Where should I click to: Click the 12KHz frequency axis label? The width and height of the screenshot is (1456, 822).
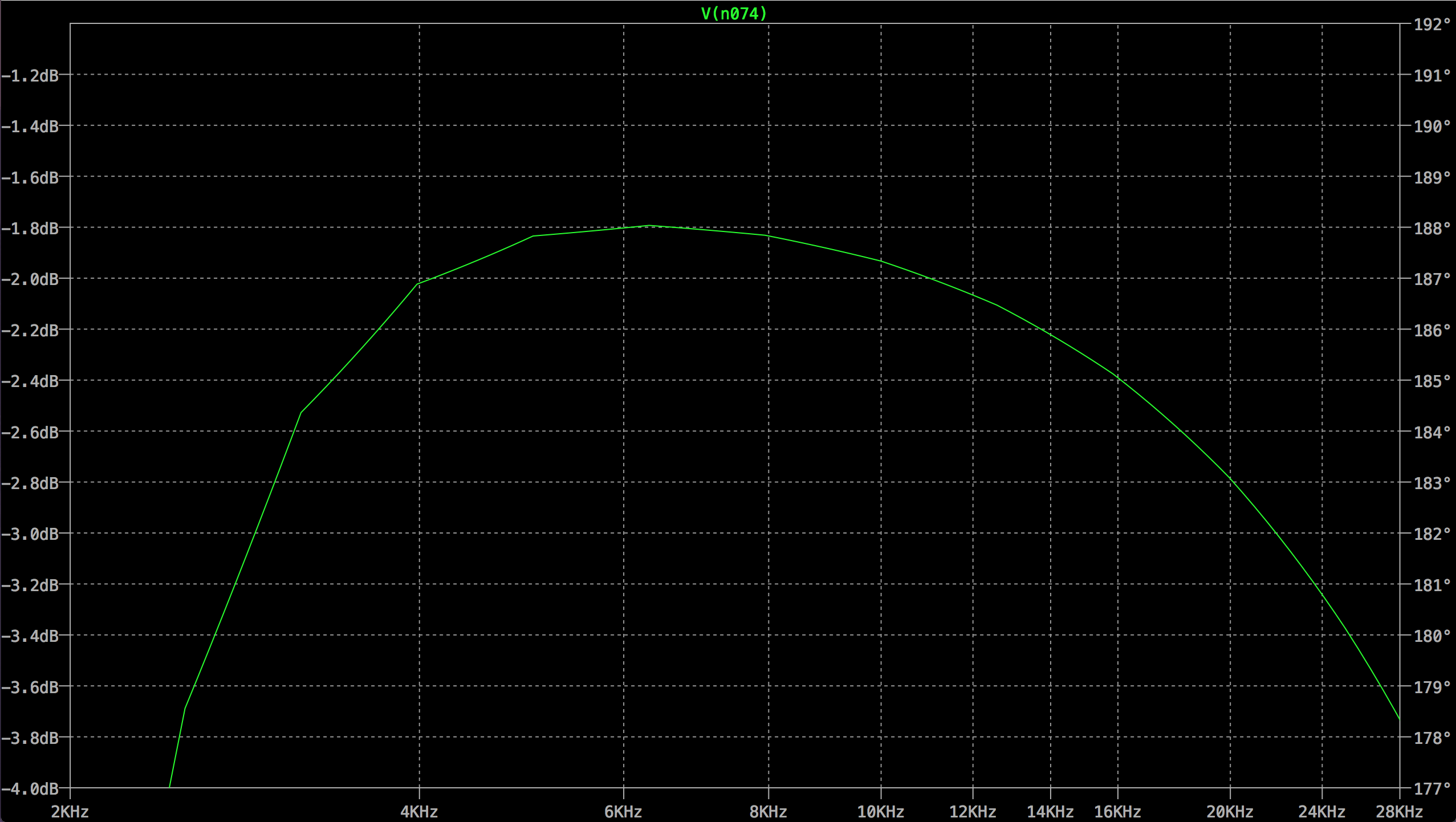tap(973, 811)
